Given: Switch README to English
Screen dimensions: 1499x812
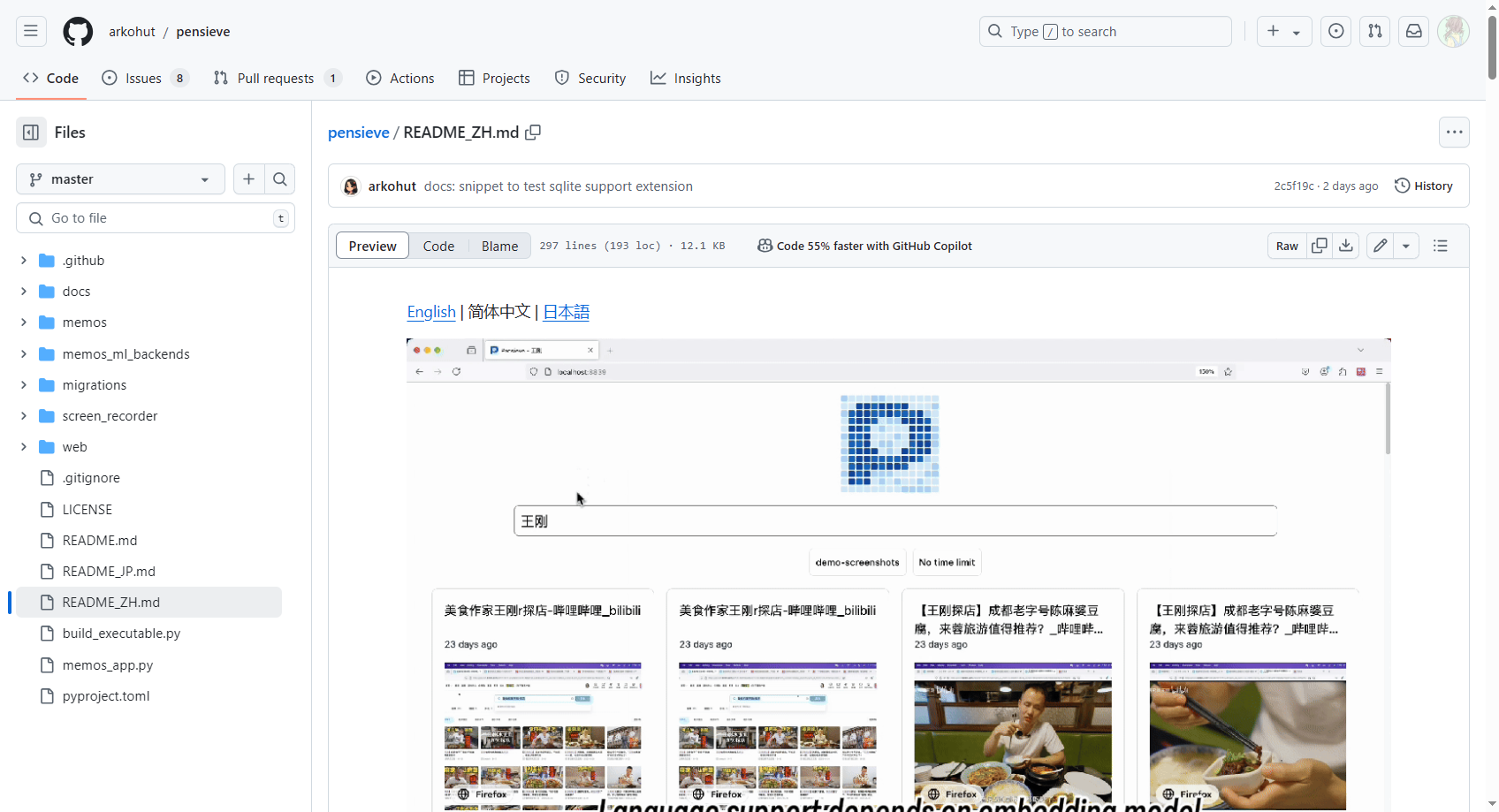Looking at the screenshot, I should (431, 312).
